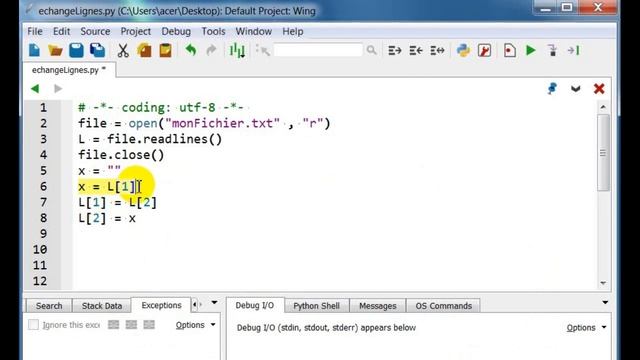Open the Debug menu
The image size is (640, 360).
[176, 31]
